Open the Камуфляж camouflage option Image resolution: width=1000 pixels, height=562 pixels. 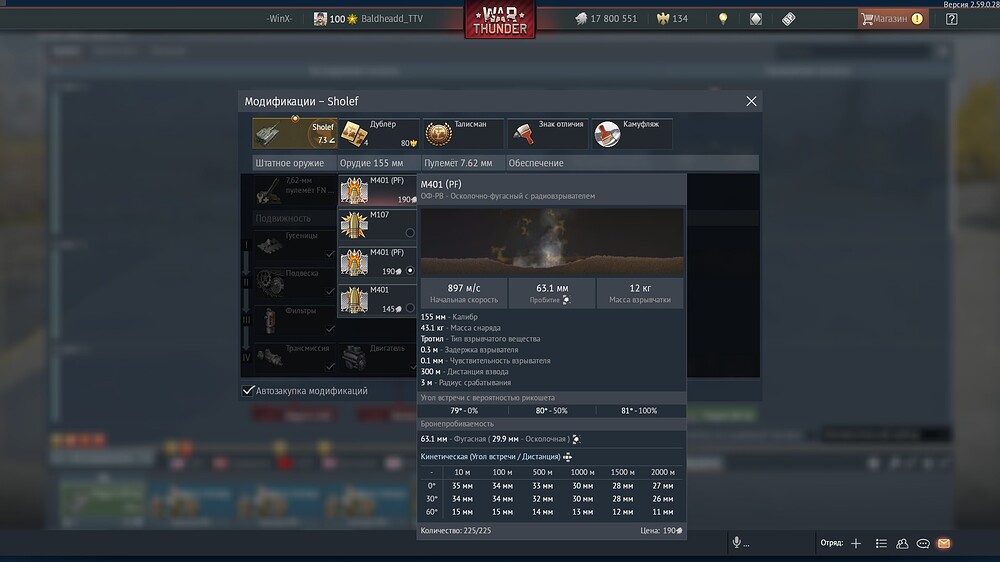point(631,133)
